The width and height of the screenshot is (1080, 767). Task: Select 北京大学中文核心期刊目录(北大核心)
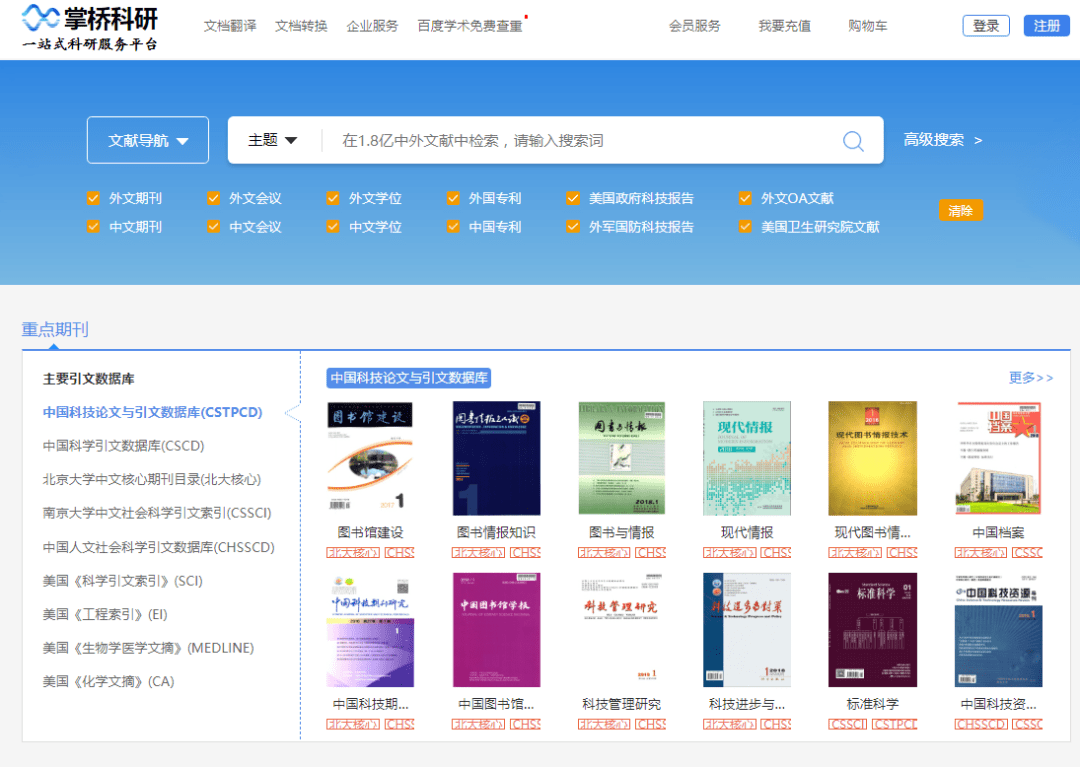point(152,479)
